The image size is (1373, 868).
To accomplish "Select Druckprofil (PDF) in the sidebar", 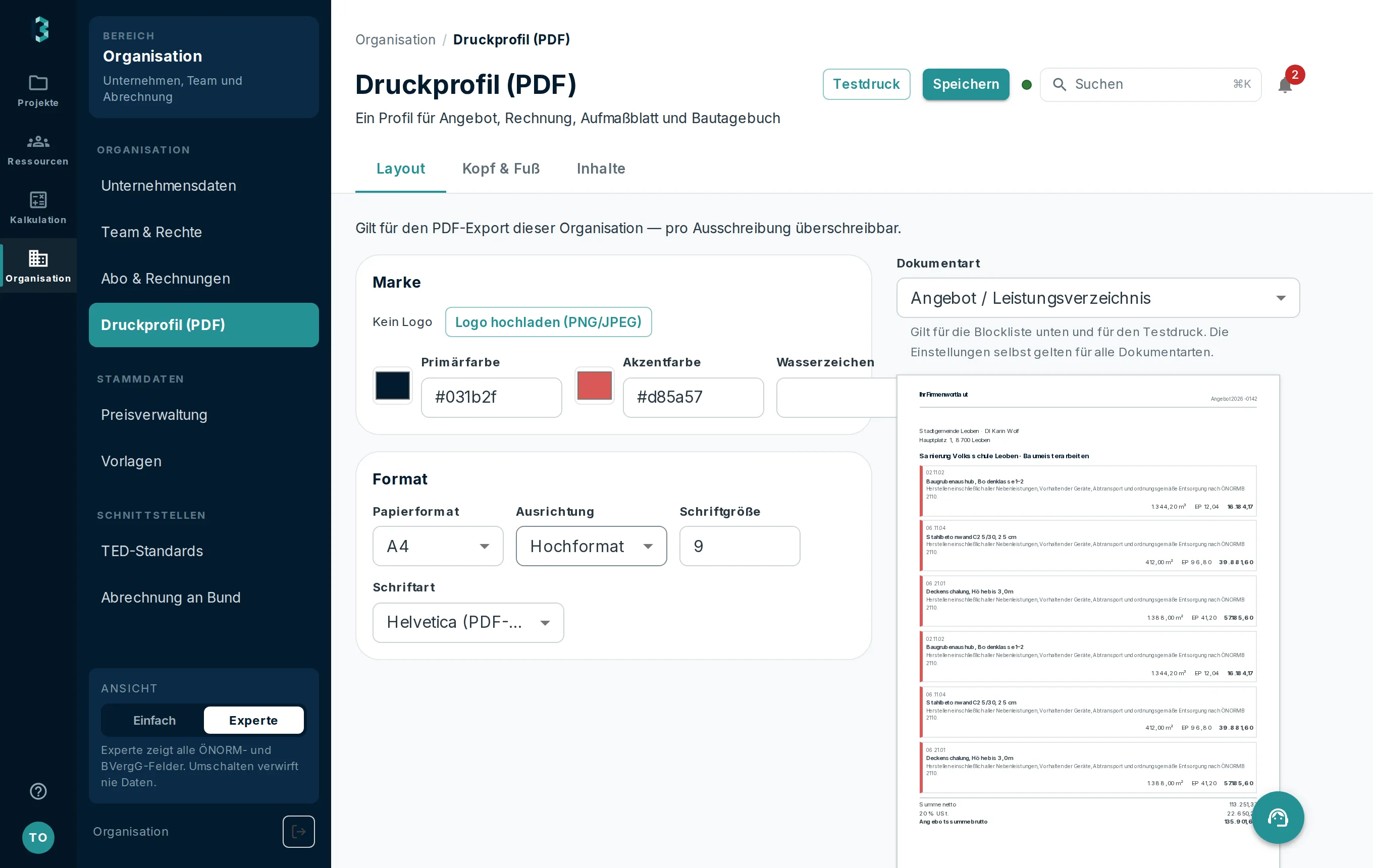I will pos(203,325).
